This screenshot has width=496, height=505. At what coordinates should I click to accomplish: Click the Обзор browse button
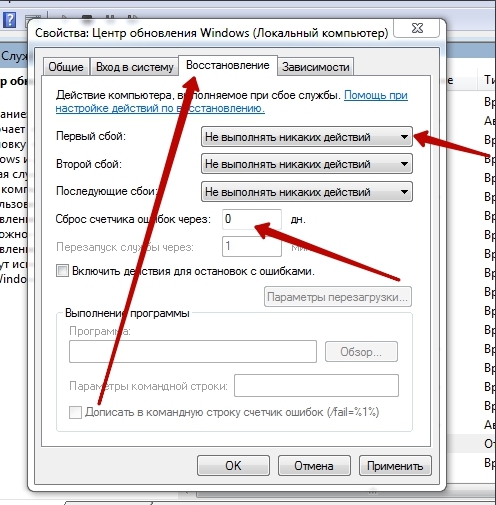click(x=361, y=352)
